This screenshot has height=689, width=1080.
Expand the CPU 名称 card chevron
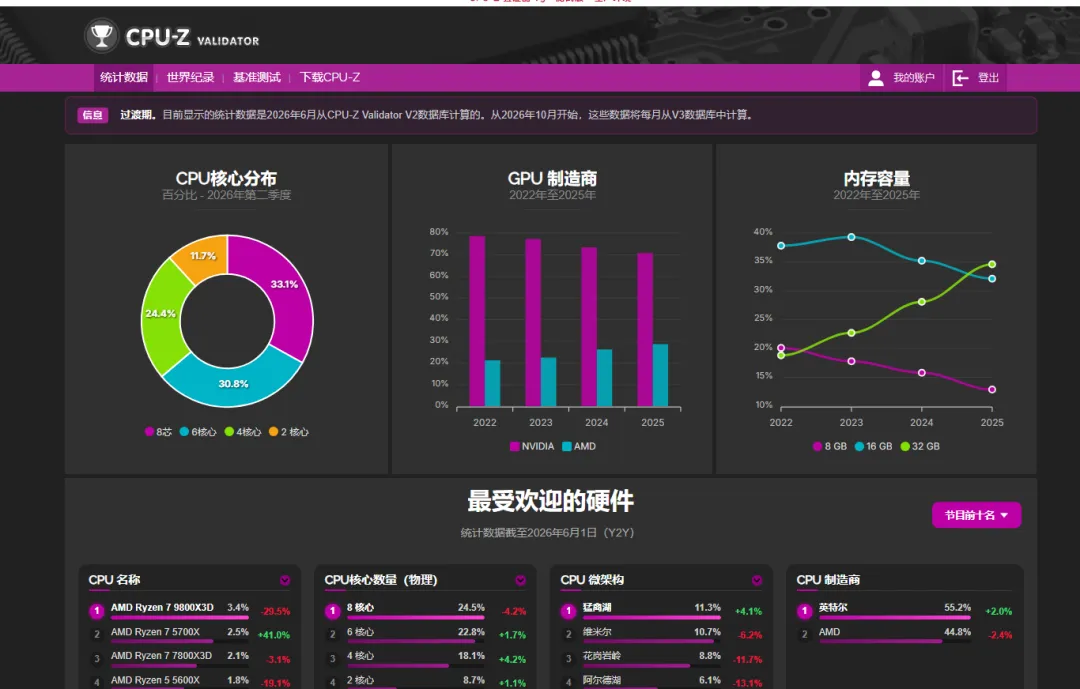tap(284, 581)
